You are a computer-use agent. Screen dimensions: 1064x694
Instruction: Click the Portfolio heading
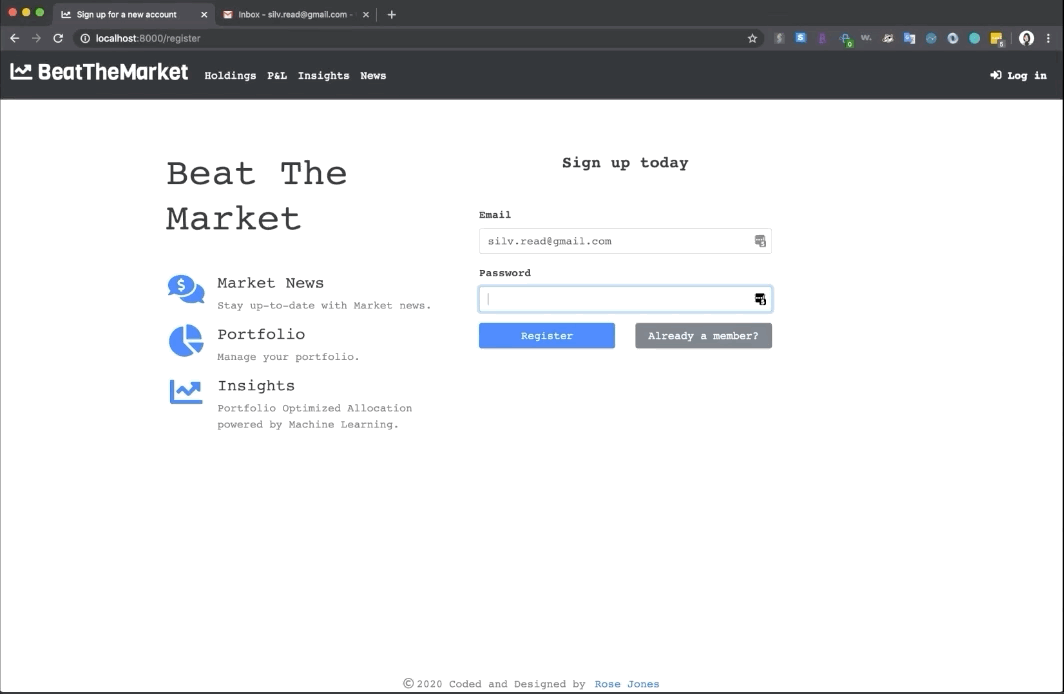click(x=261, y=334)
